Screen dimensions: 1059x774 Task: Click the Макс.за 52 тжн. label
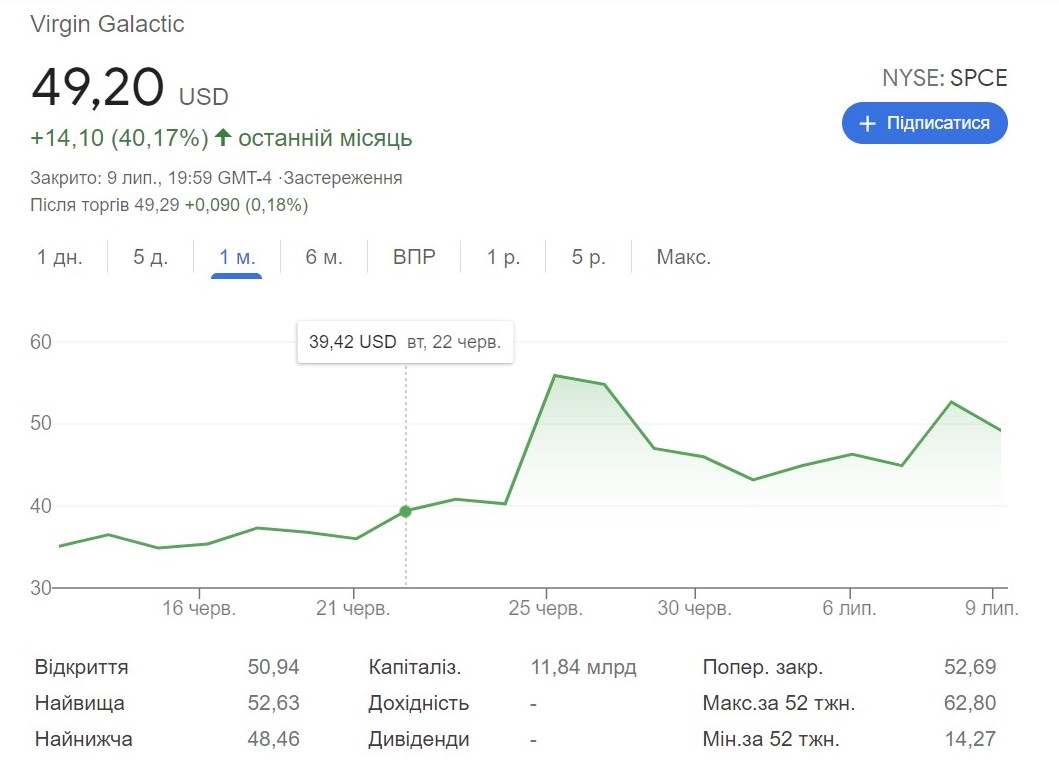pos(779,703)
